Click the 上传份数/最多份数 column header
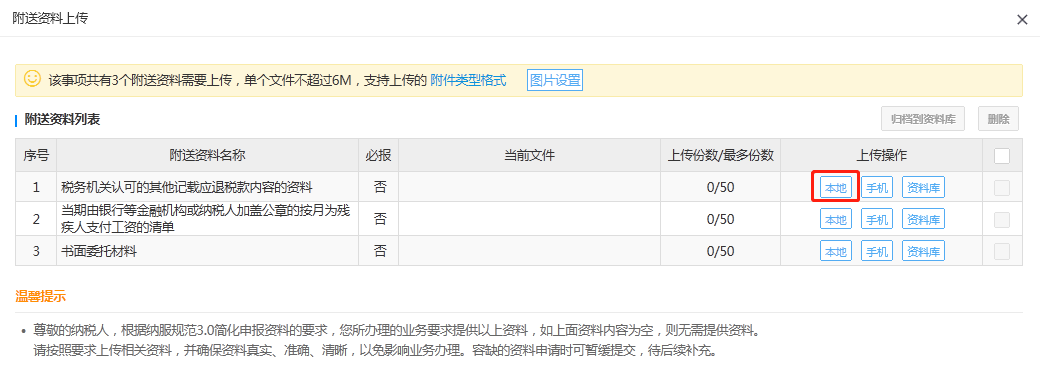The height and width of the screenshot is (370, 1040). click(720, 156)
